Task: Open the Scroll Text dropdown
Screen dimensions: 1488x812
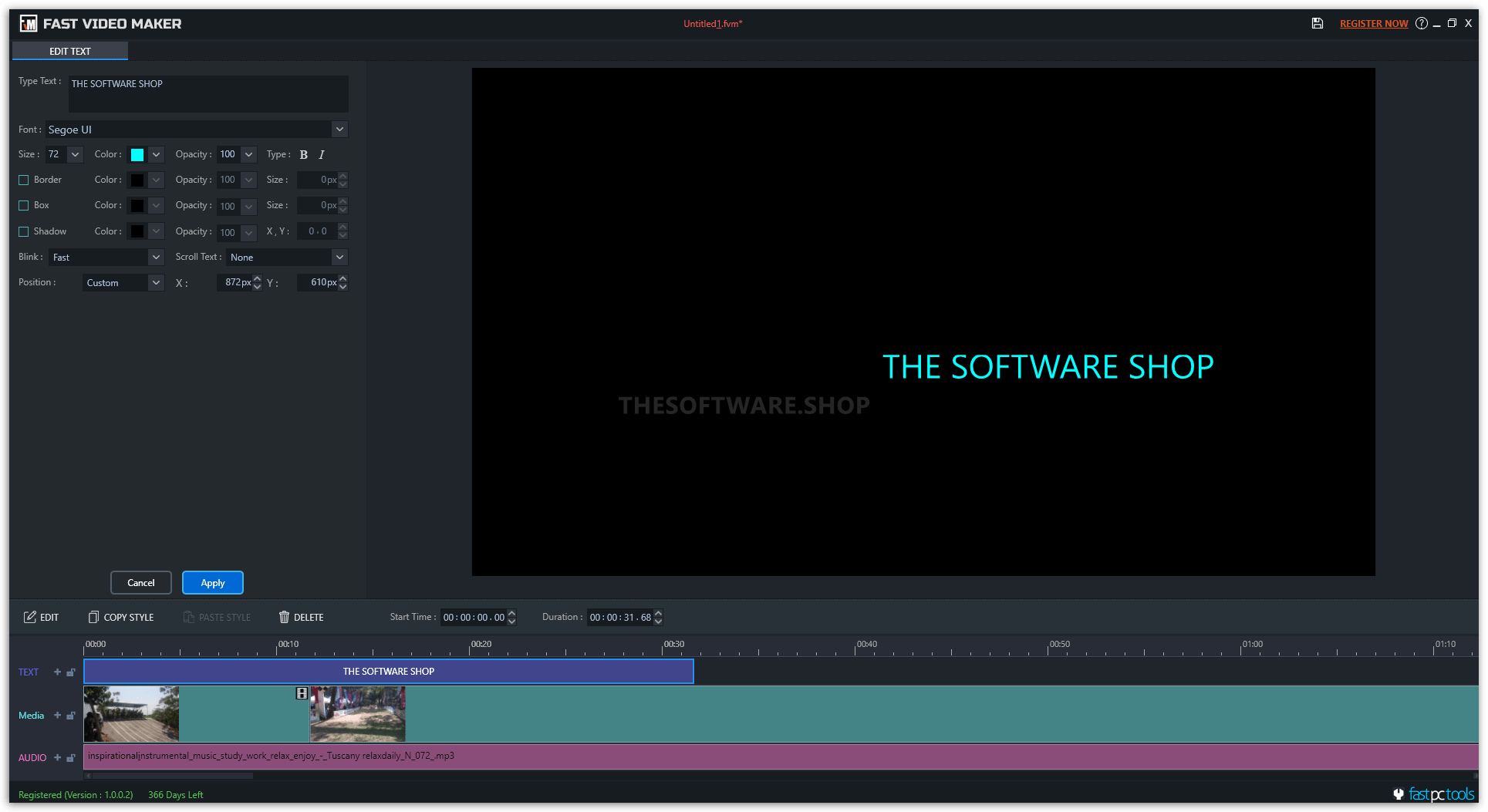Action: tap(339, 258)
